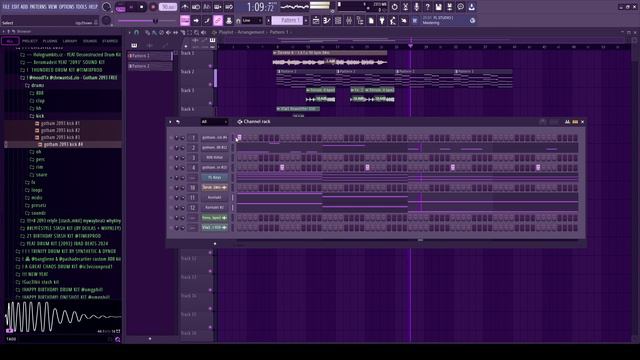Switch browser to the PLUGINS tab

(50, 41)
